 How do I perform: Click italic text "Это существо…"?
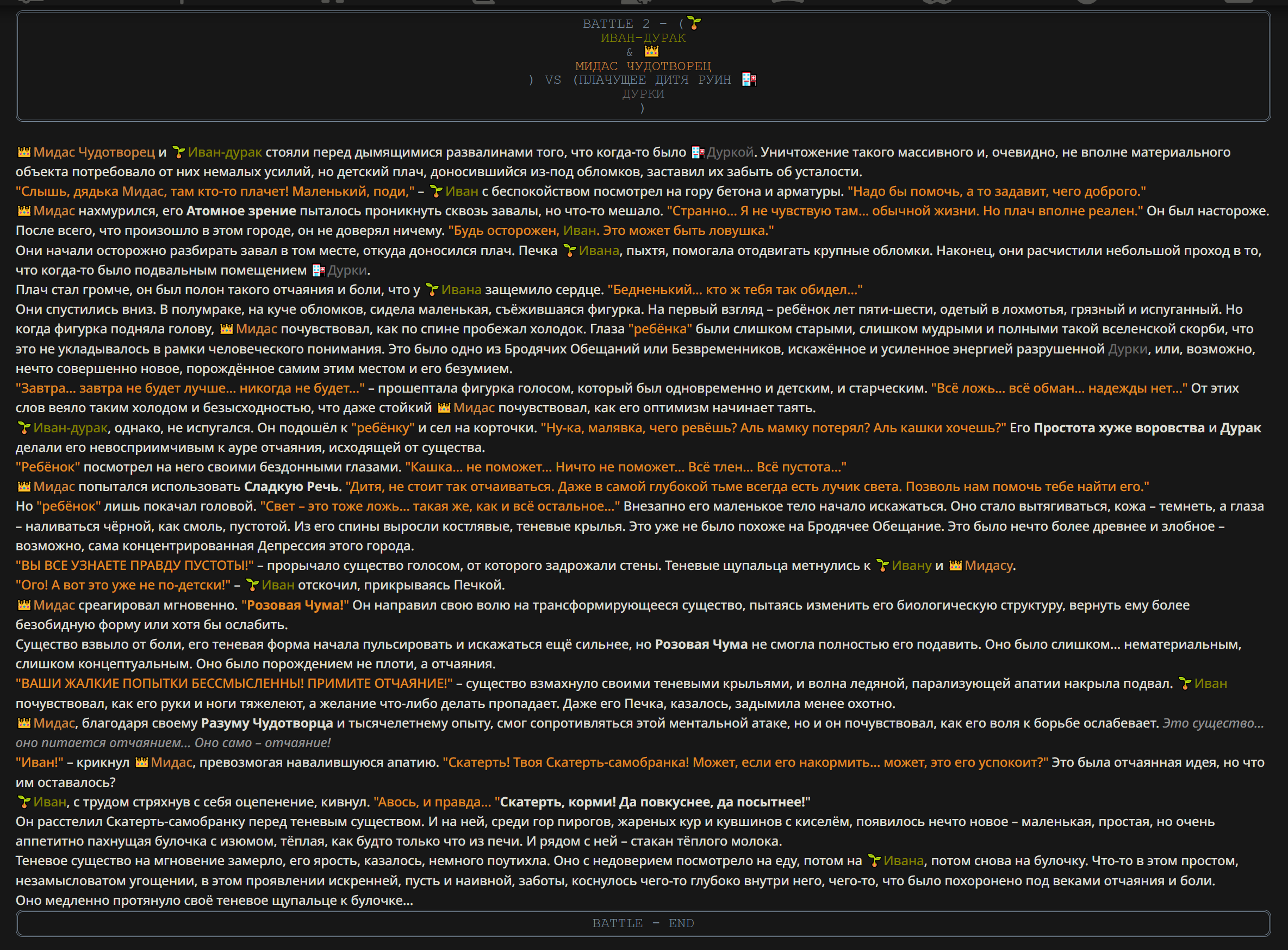pos(1214,722)
